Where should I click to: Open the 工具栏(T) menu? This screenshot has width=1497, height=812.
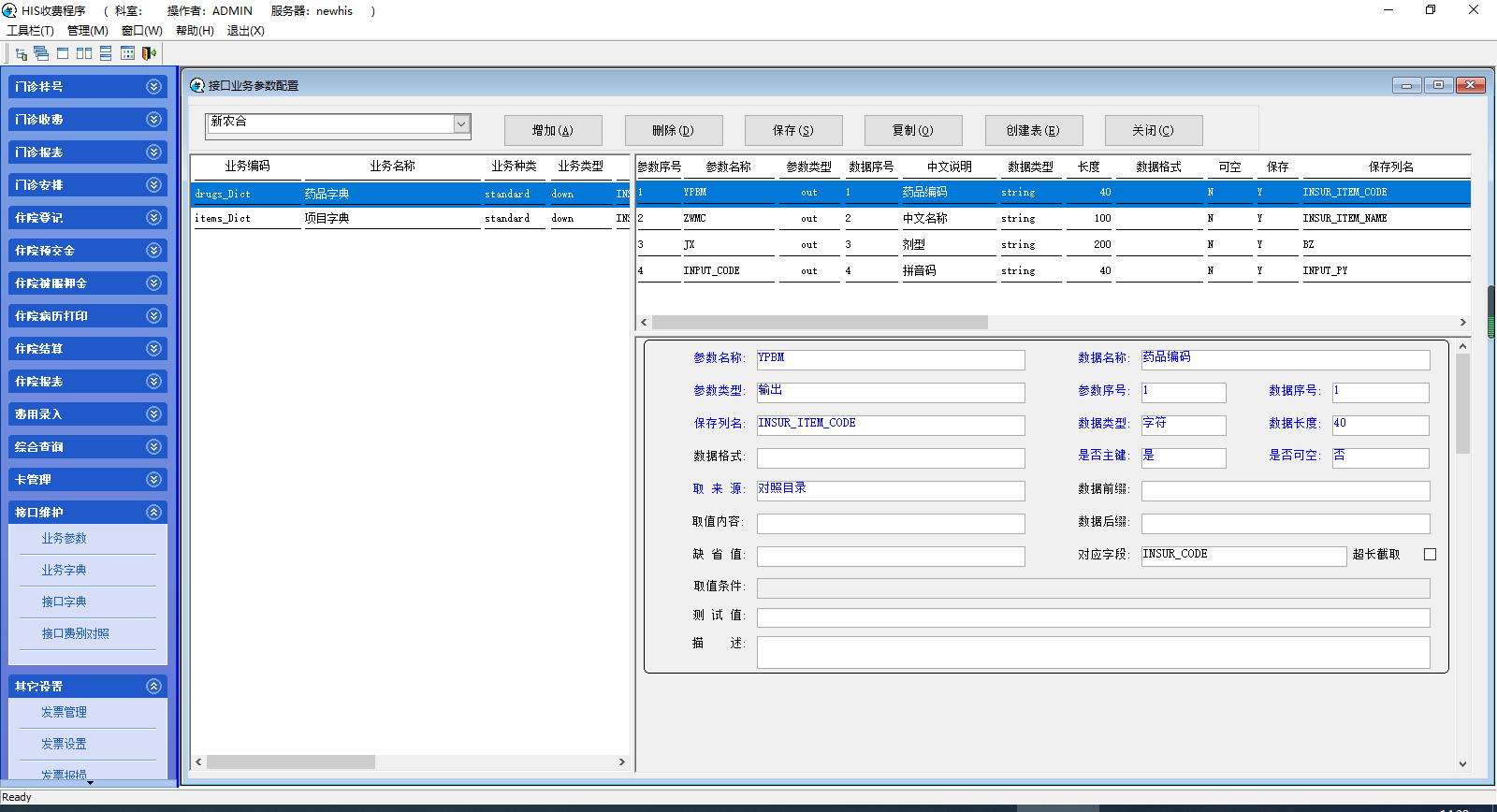(x=30, y=31)
